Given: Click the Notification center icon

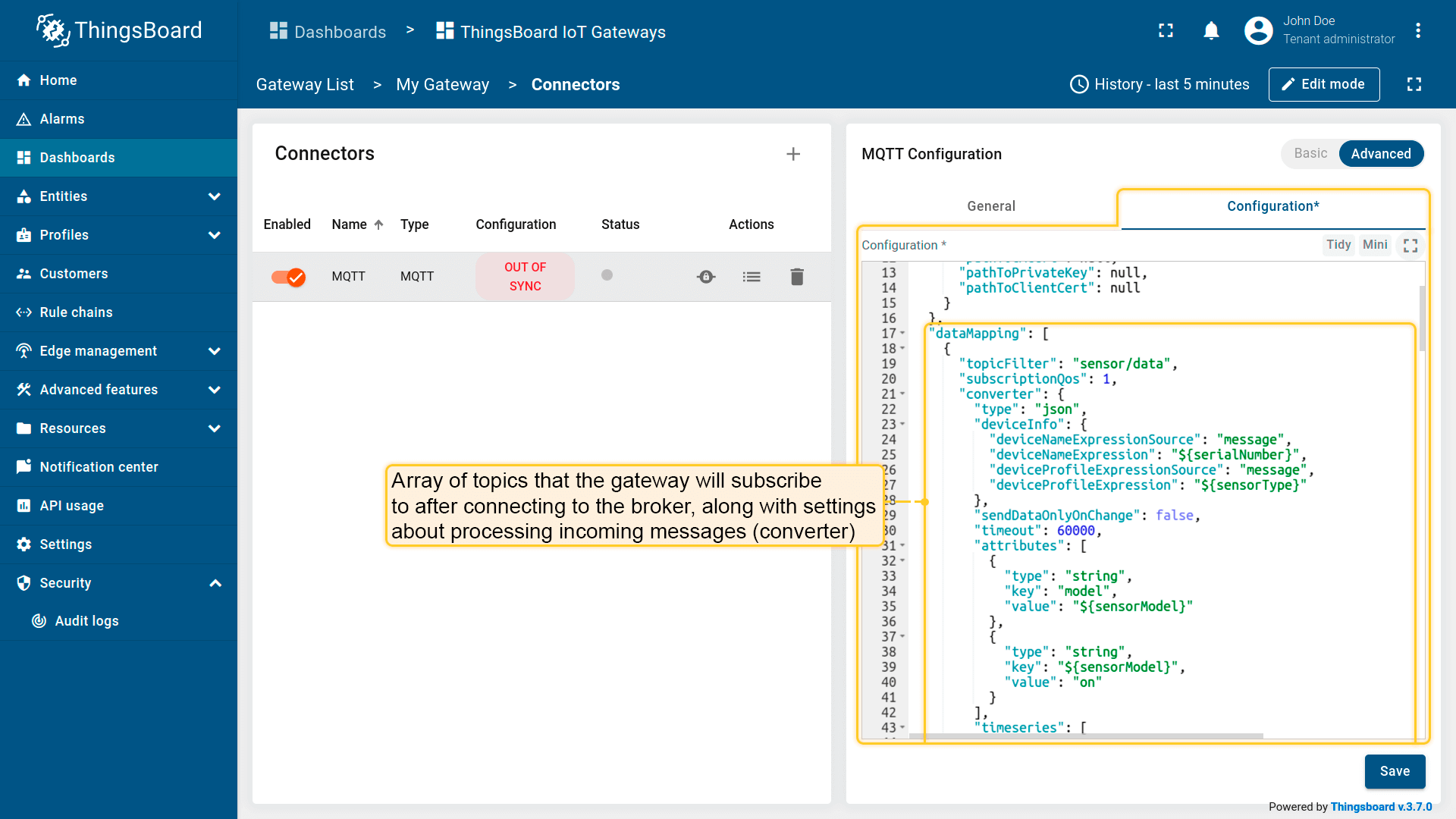Looking at the screenshot, I should point(24,467).
